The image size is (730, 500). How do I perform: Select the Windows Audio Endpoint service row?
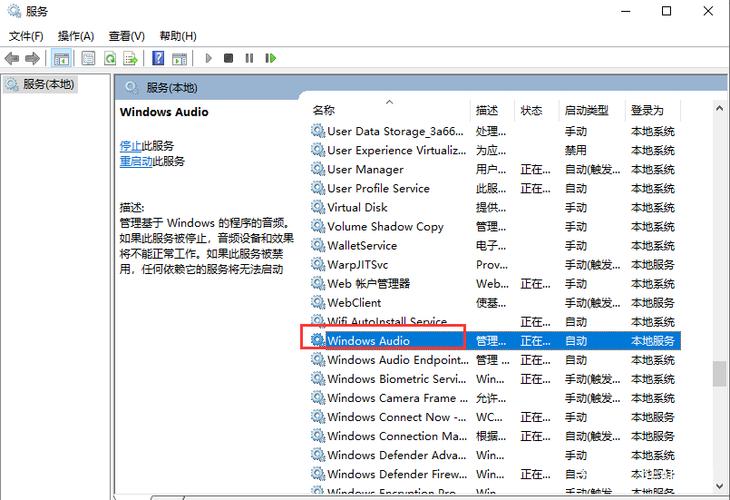(396, 360)
